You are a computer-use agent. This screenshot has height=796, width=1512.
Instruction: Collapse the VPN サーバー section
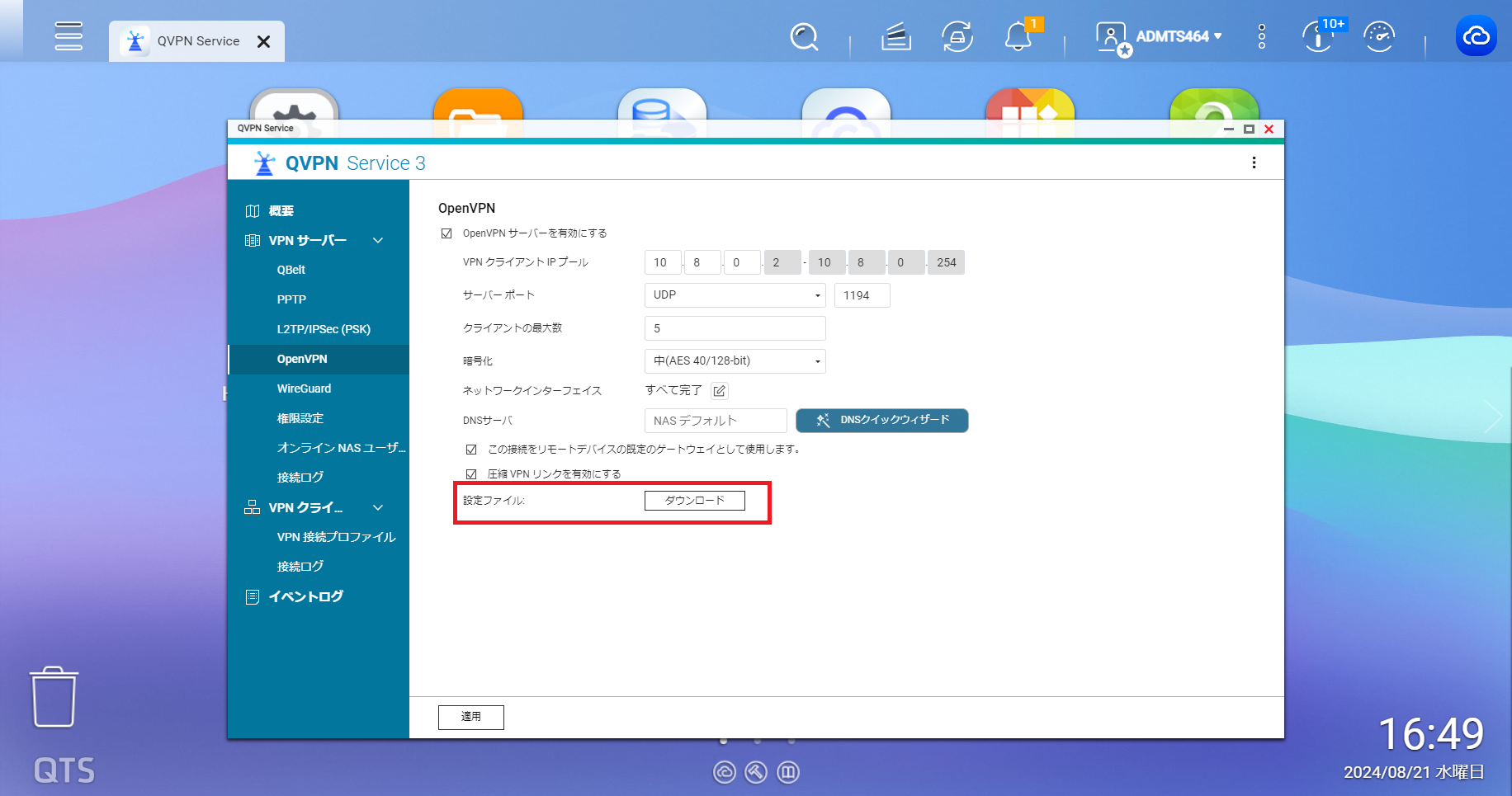(378, 240)
